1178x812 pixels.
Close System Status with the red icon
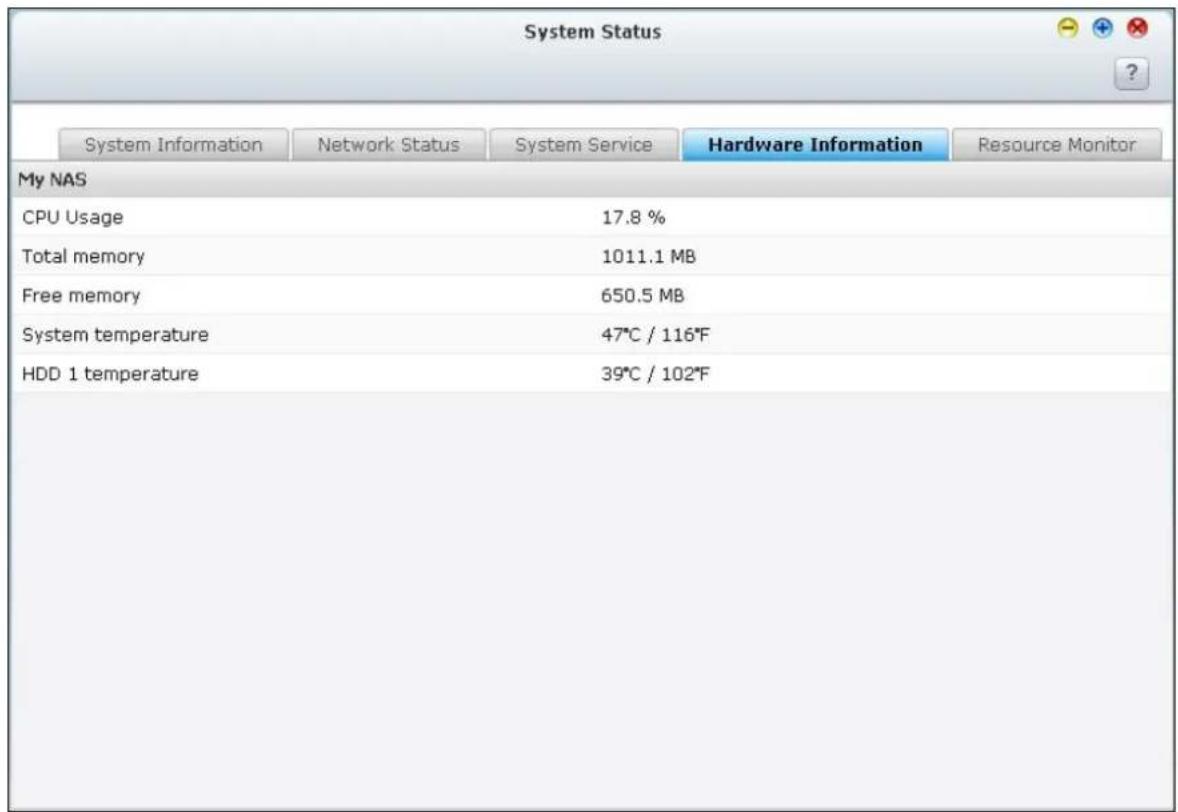(1137, 29)
